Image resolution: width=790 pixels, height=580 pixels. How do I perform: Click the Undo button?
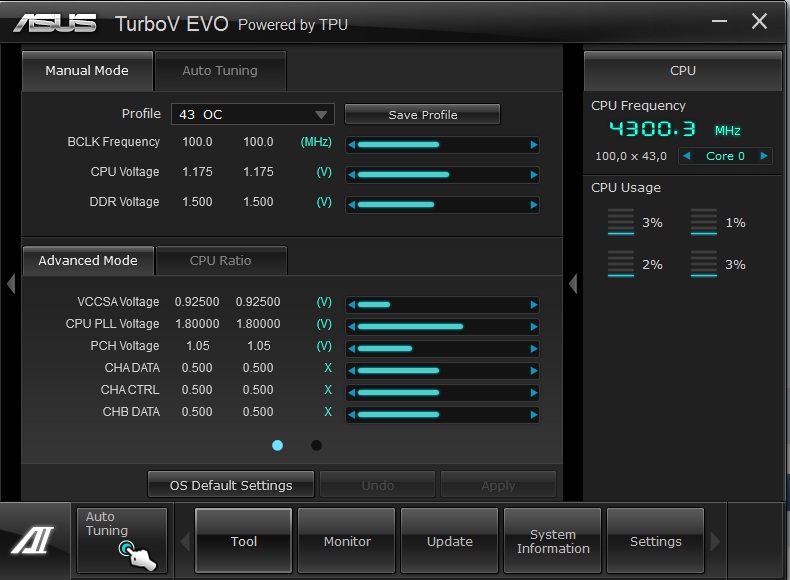pyautogui.click(x=377, y=485)
